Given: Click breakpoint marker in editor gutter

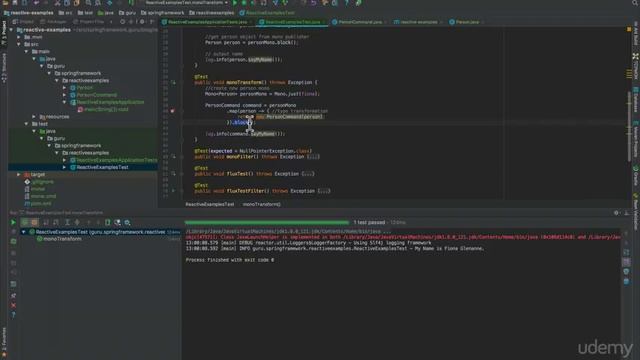Looking at the screenshot, I should (172, 111).
